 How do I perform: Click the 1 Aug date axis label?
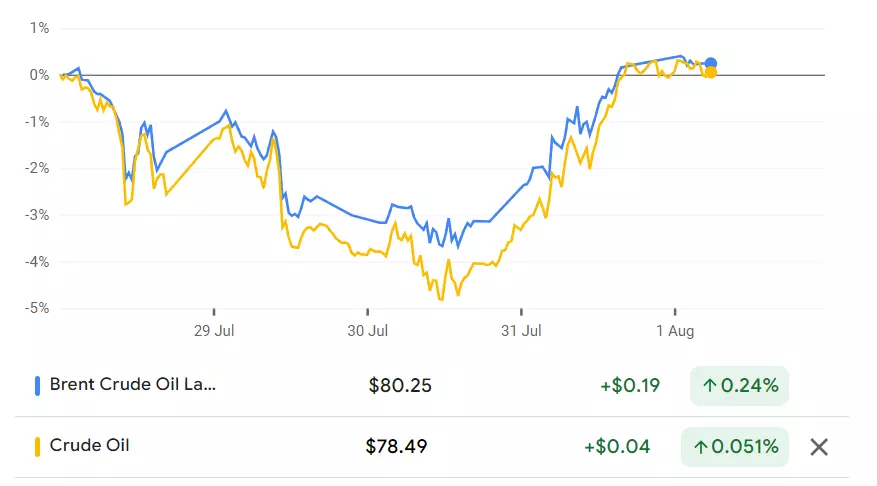point(674,329)
